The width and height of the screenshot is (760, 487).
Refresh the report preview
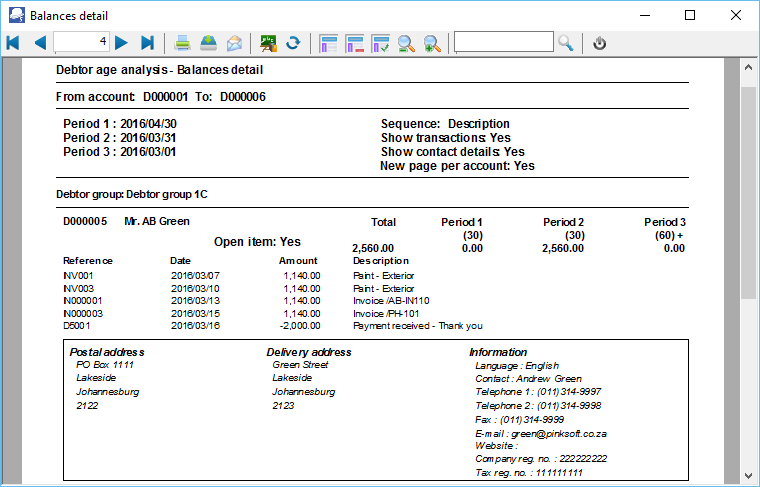(x=293, y=42)
